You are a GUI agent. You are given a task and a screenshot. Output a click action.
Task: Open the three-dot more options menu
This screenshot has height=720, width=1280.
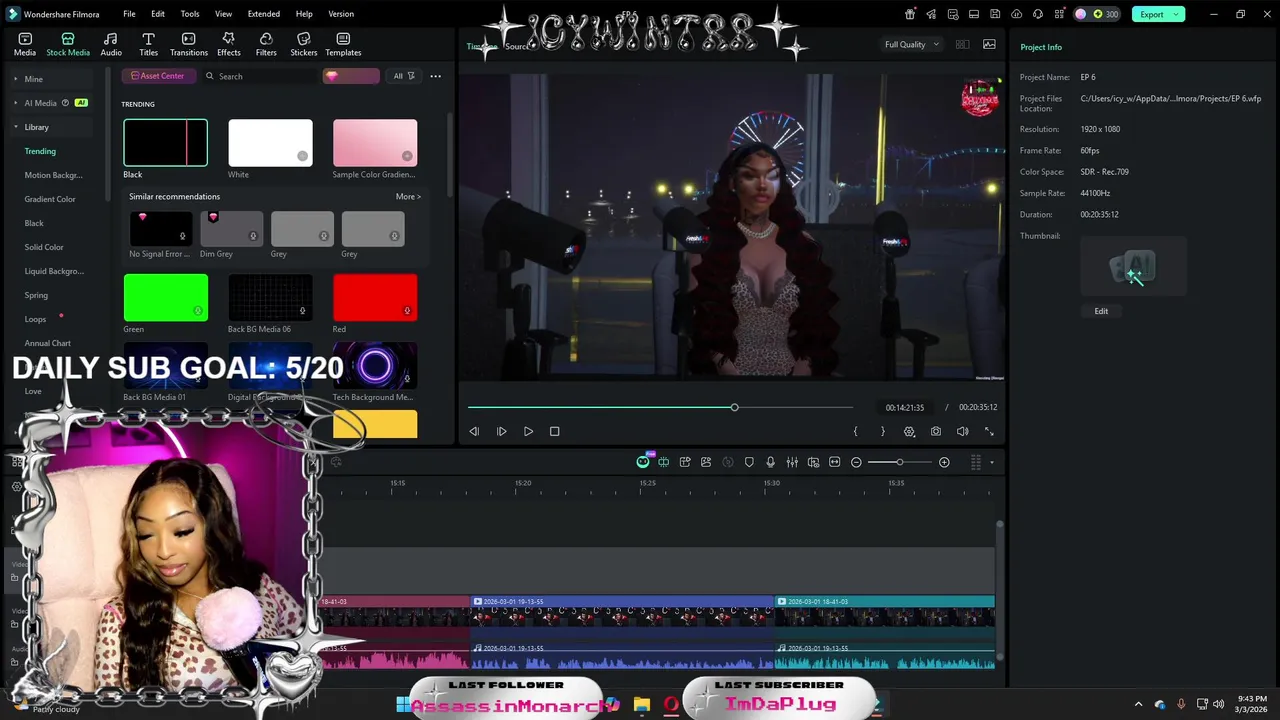435,76
